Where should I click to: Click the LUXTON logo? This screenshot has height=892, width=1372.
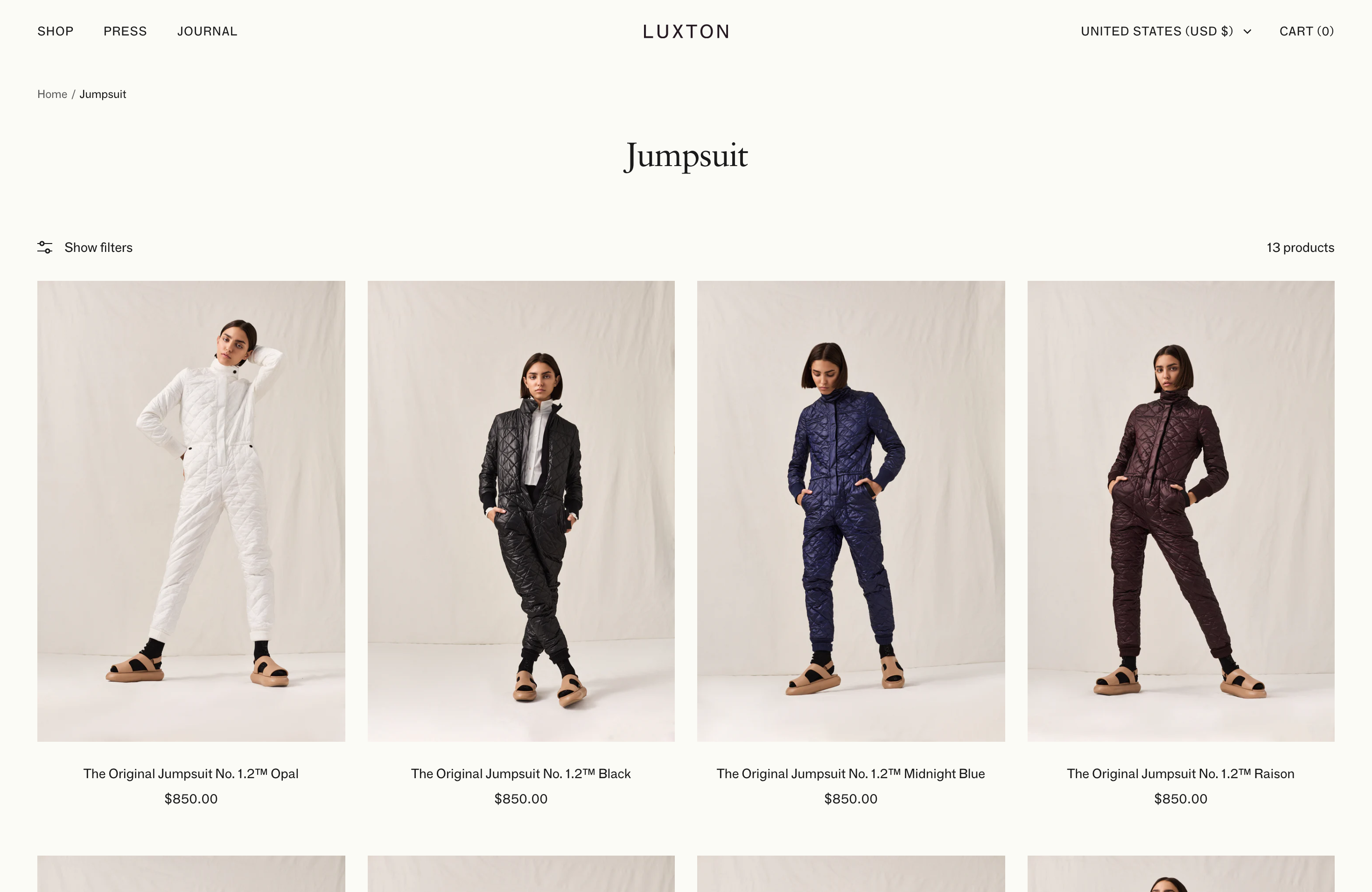pyautogui.click(x=686, y=32)
